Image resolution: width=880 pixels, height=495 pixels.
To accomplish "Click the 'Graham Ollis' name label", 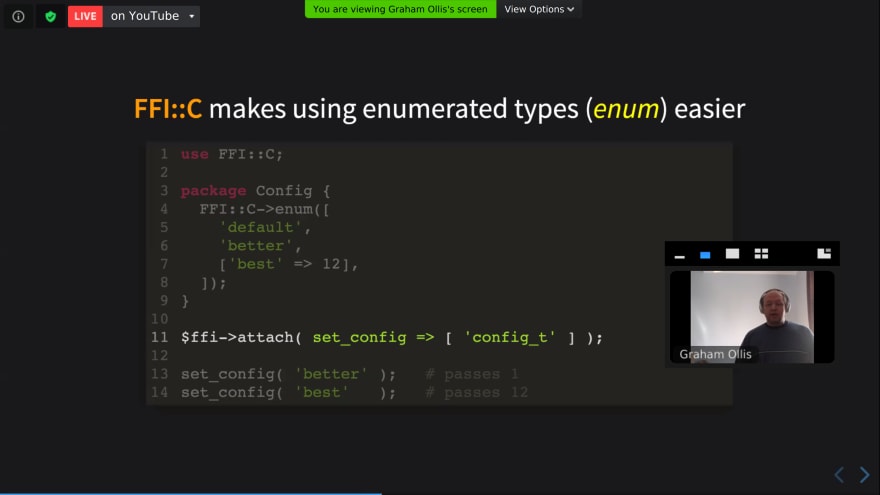I will 715,354.
